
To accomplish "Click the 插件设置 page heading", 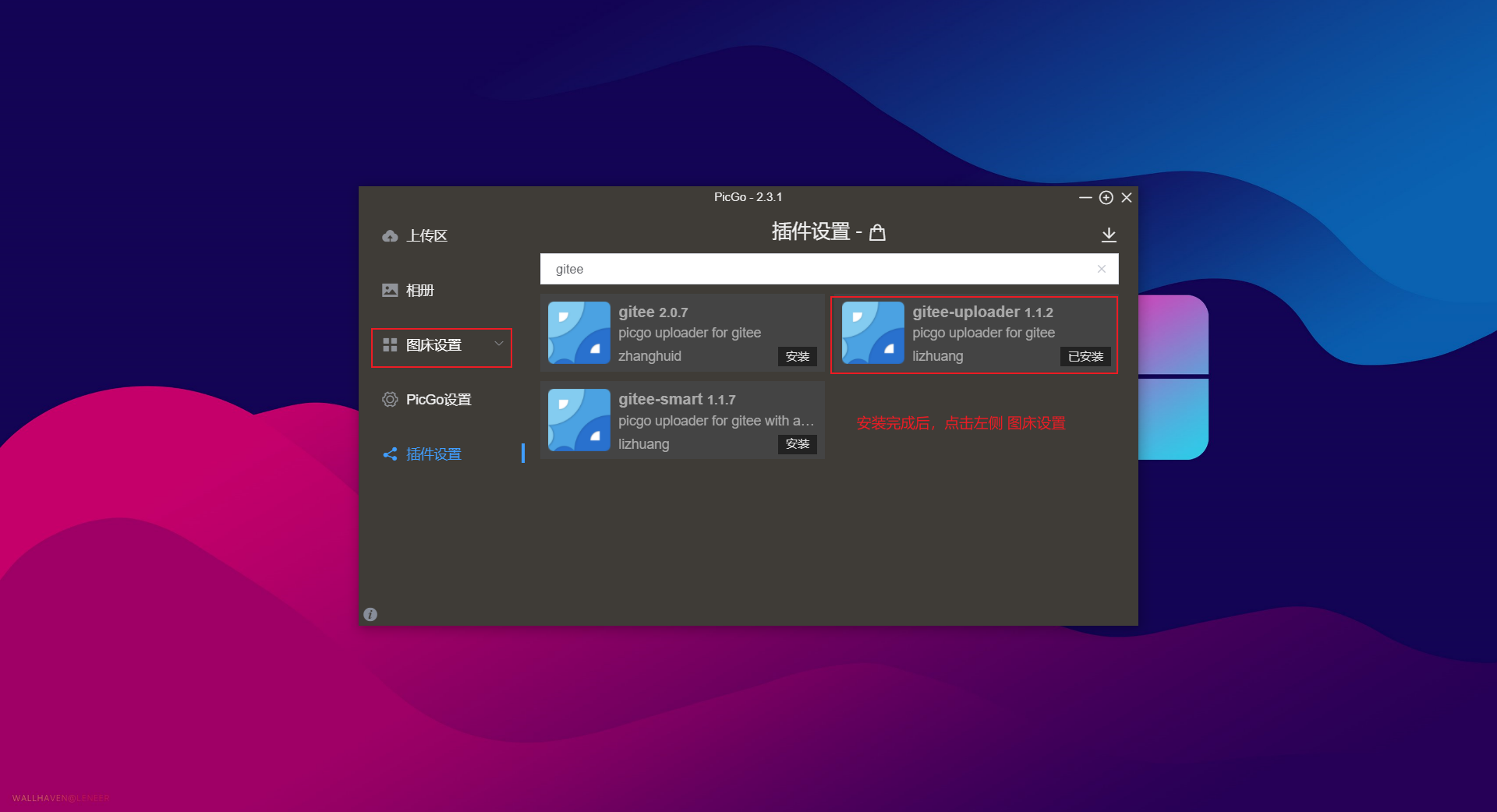I will coord(810,231).
